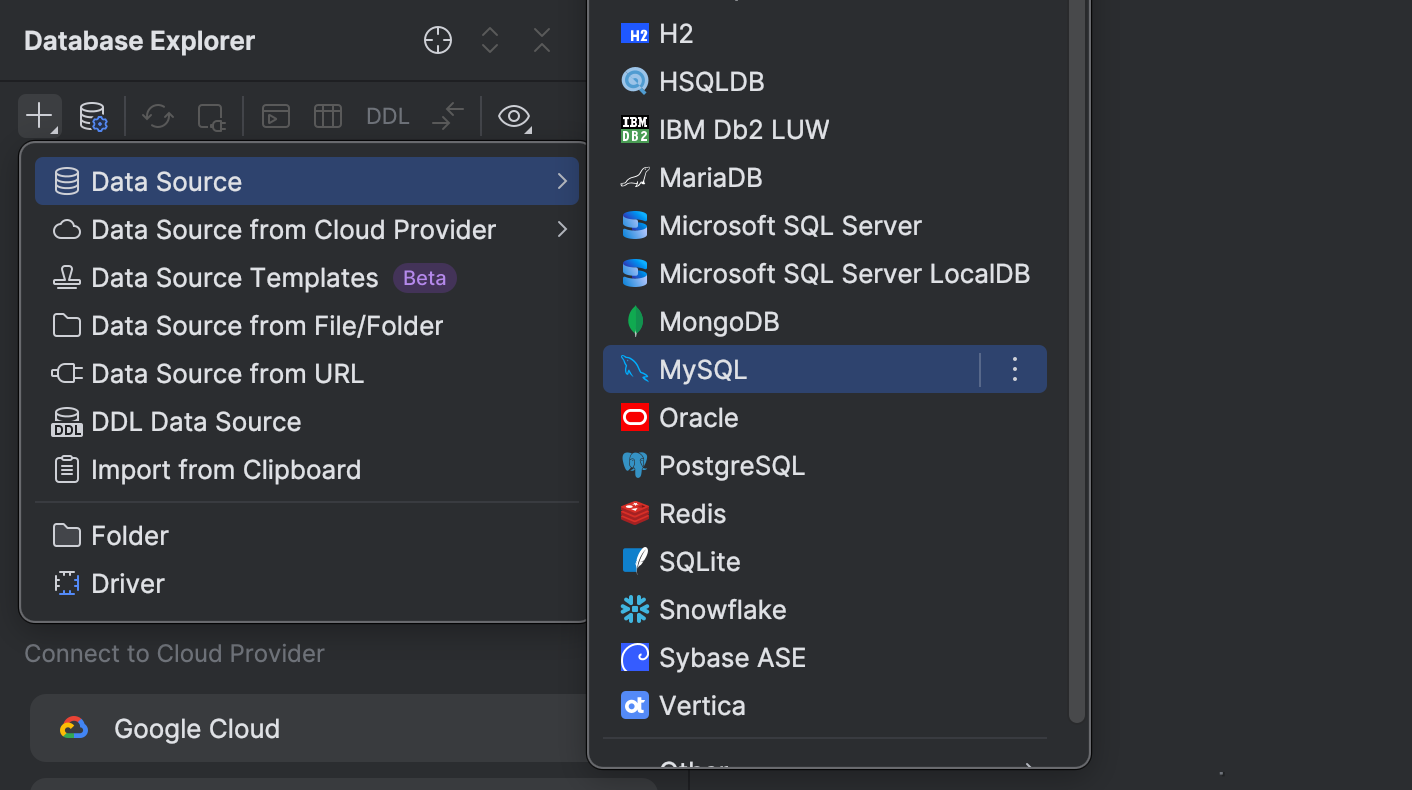This screenshot has height=790, width=1412.
Task: Select Oracle from database list
Action: tap(825, 417)
